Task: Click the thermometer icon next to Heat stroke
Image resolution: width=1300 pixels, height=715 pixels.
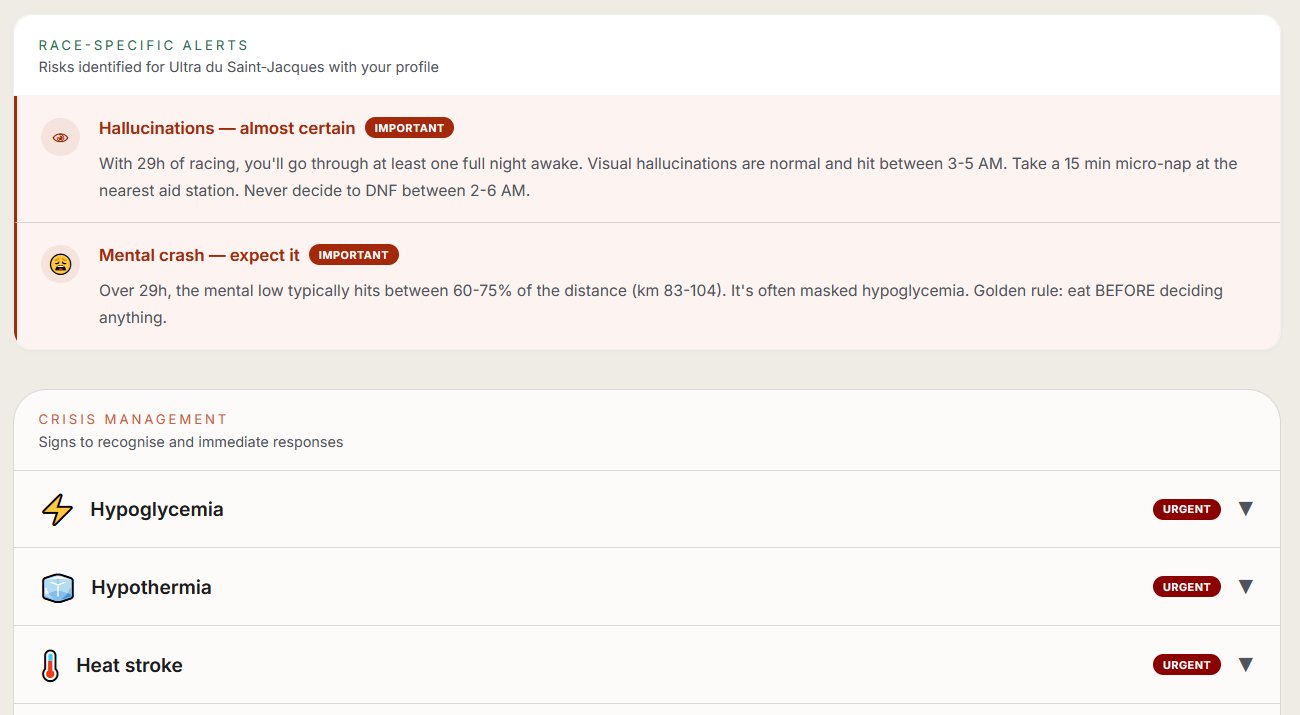Action: point(50,665)
